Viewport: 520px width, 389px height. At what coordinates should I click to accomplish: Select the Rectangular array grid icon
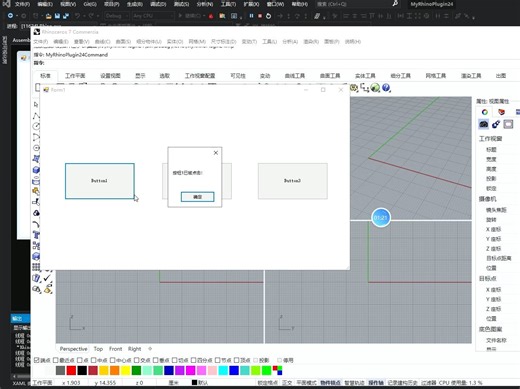(36, 267)
